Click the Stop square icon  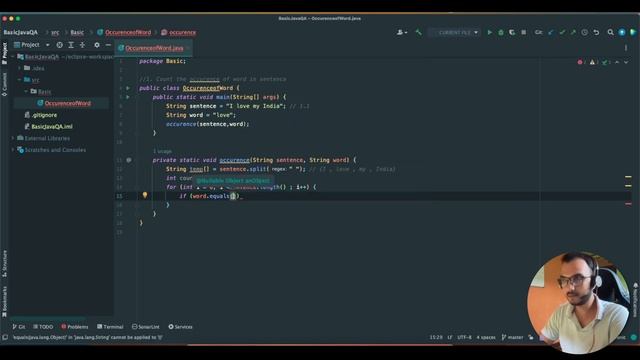tap(523, 32)
